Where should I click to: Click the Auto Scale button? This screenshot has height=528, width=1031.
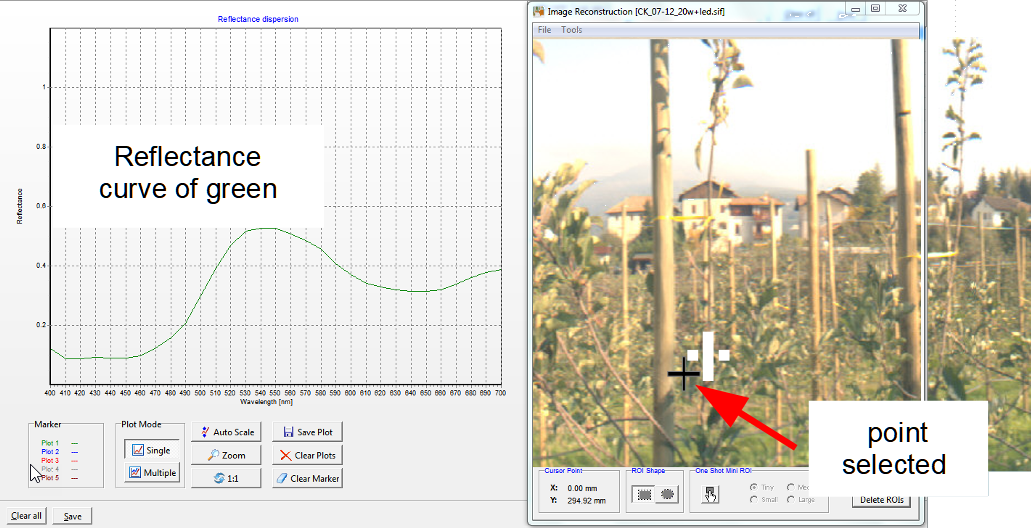pos(226,432)
